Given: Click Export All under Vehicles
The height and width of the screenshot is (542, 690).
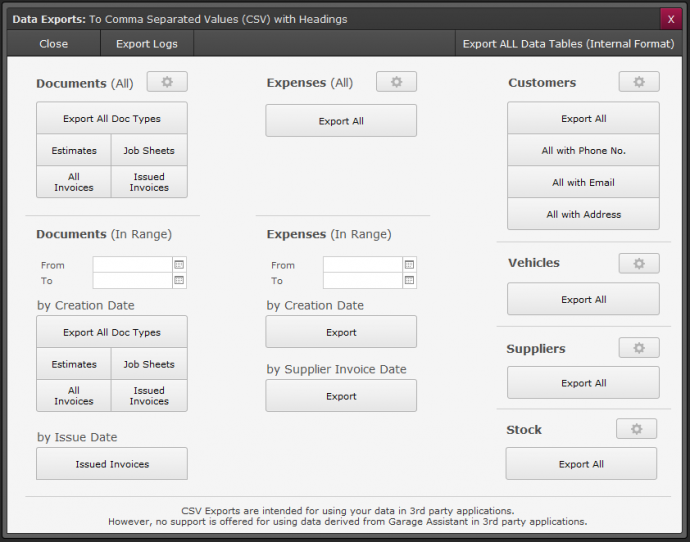Looking at the screenshot, I should coord(584,299).
